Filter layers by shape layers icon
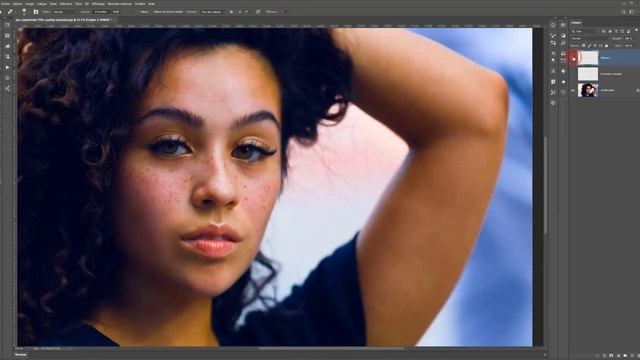Screen dimensions: 640x360 tap(622, 31)
